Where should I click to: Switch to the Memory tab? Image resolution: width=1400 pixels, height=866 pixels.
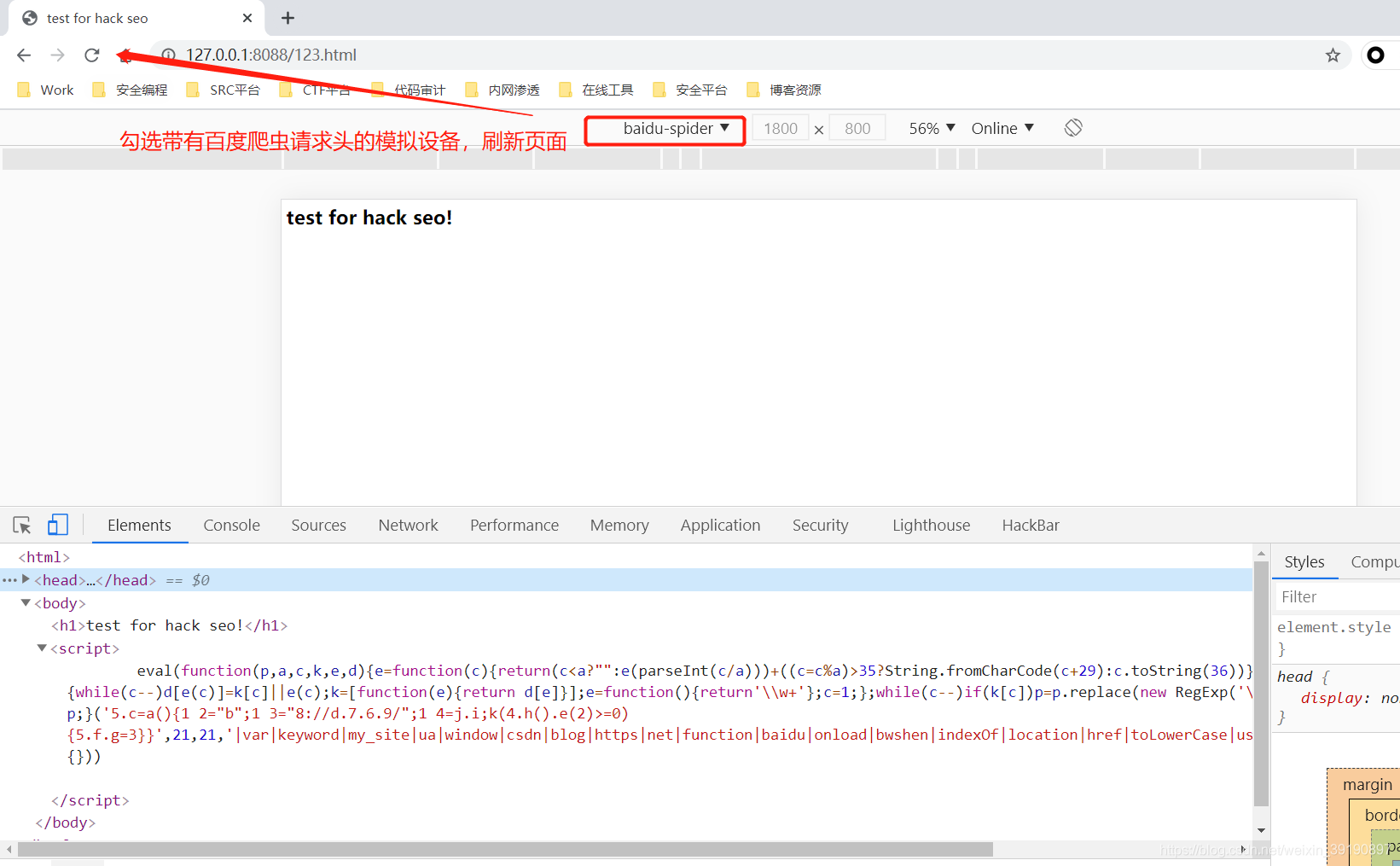[619, 526]
